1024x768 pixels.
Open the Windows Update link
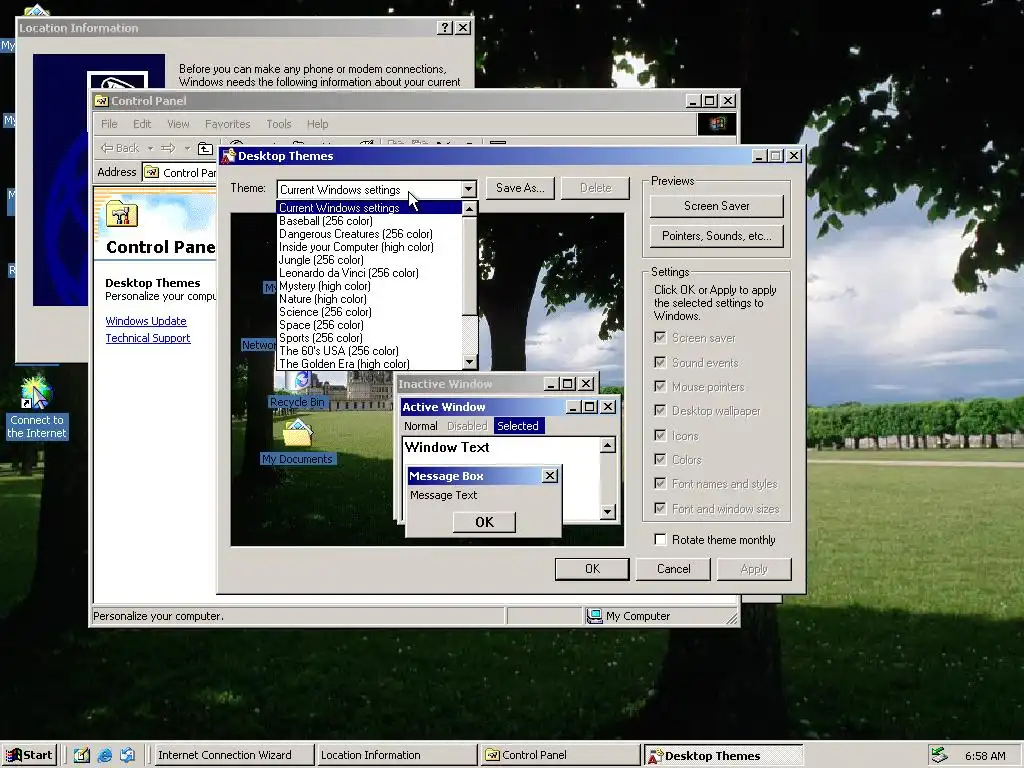146,321
